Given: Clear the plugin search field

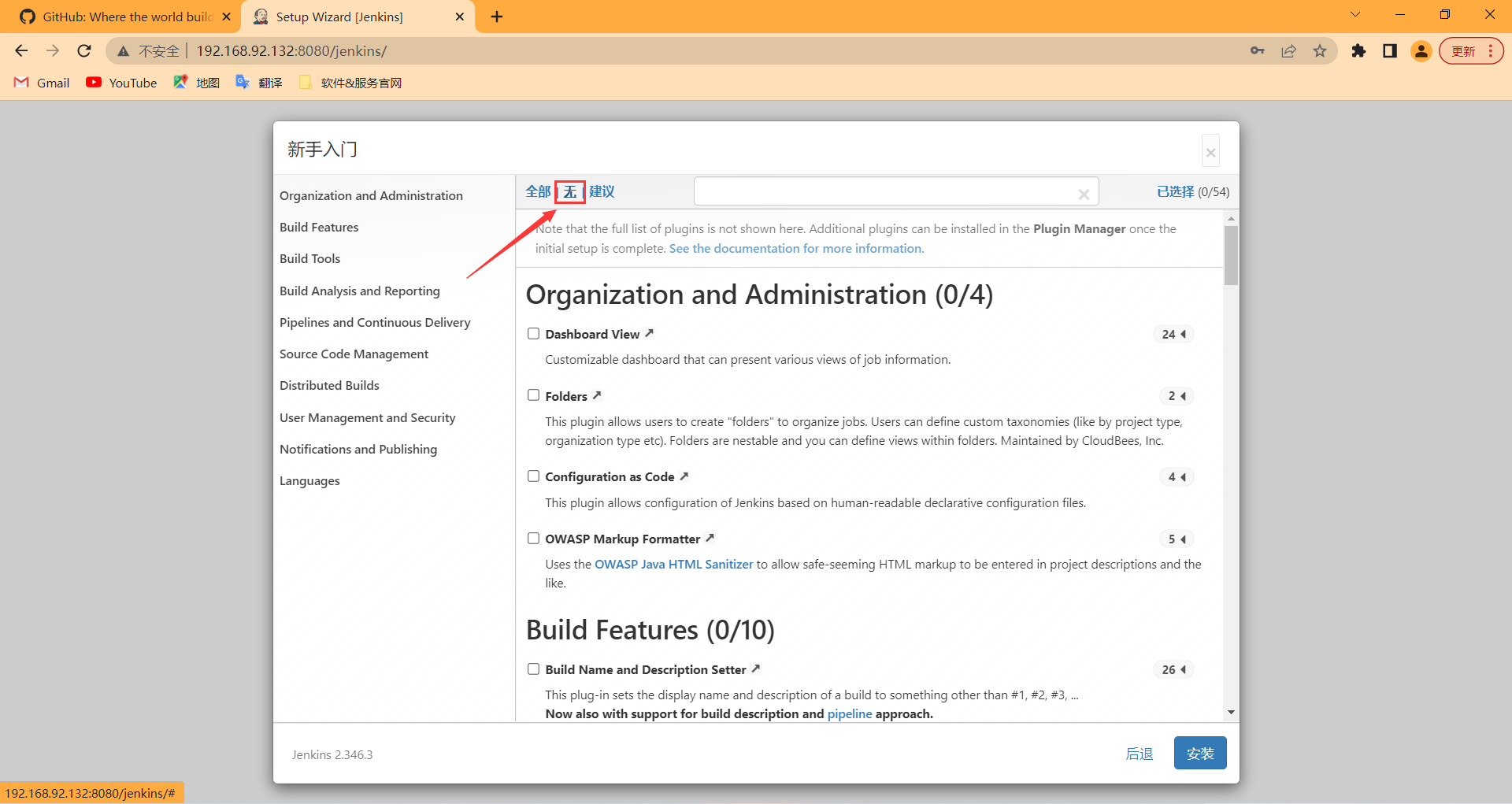Looking at the screenshot, I should [x=1084, y=194].
